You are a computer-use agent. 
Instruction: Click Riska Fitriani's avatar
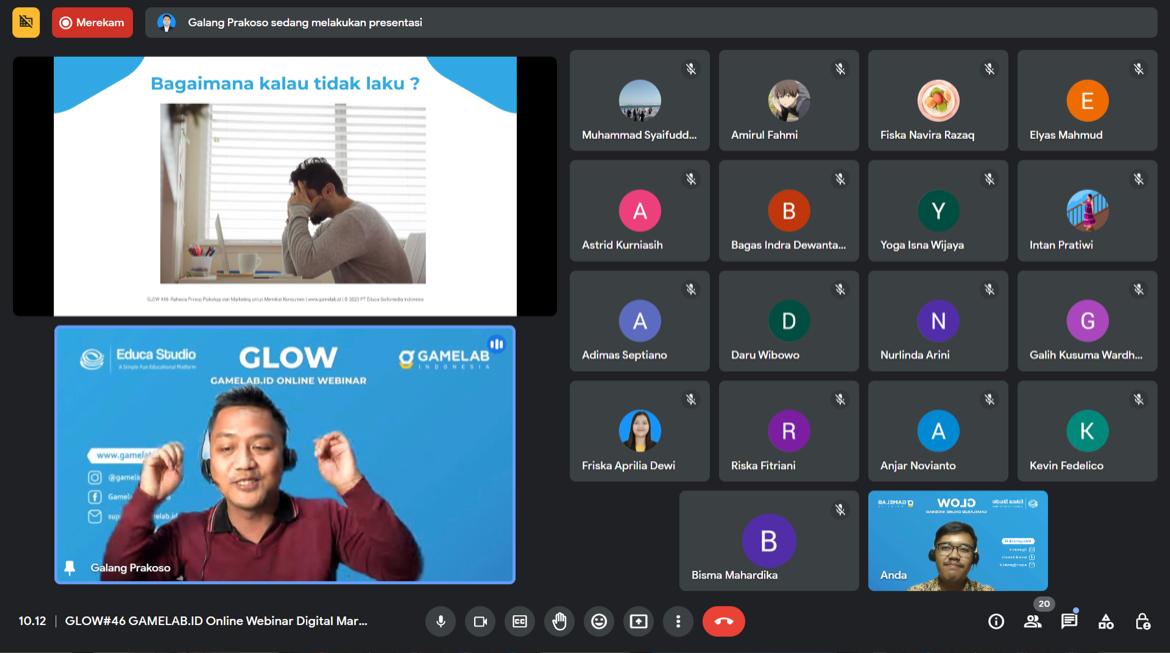click(x=789, y=431)
